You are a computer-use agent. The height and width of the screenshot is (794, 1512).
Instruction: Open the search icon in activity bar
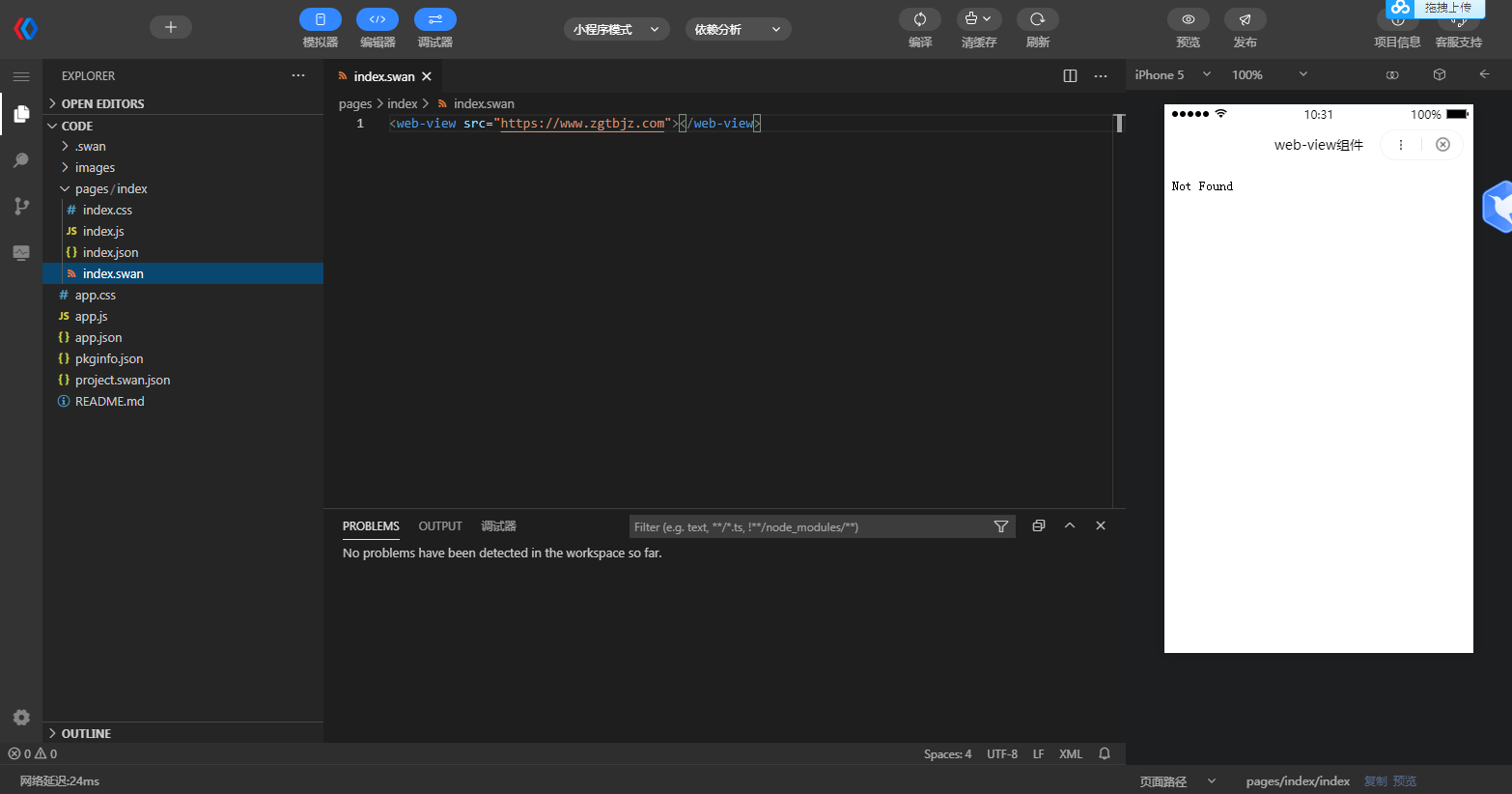click(x=21, y=160)
